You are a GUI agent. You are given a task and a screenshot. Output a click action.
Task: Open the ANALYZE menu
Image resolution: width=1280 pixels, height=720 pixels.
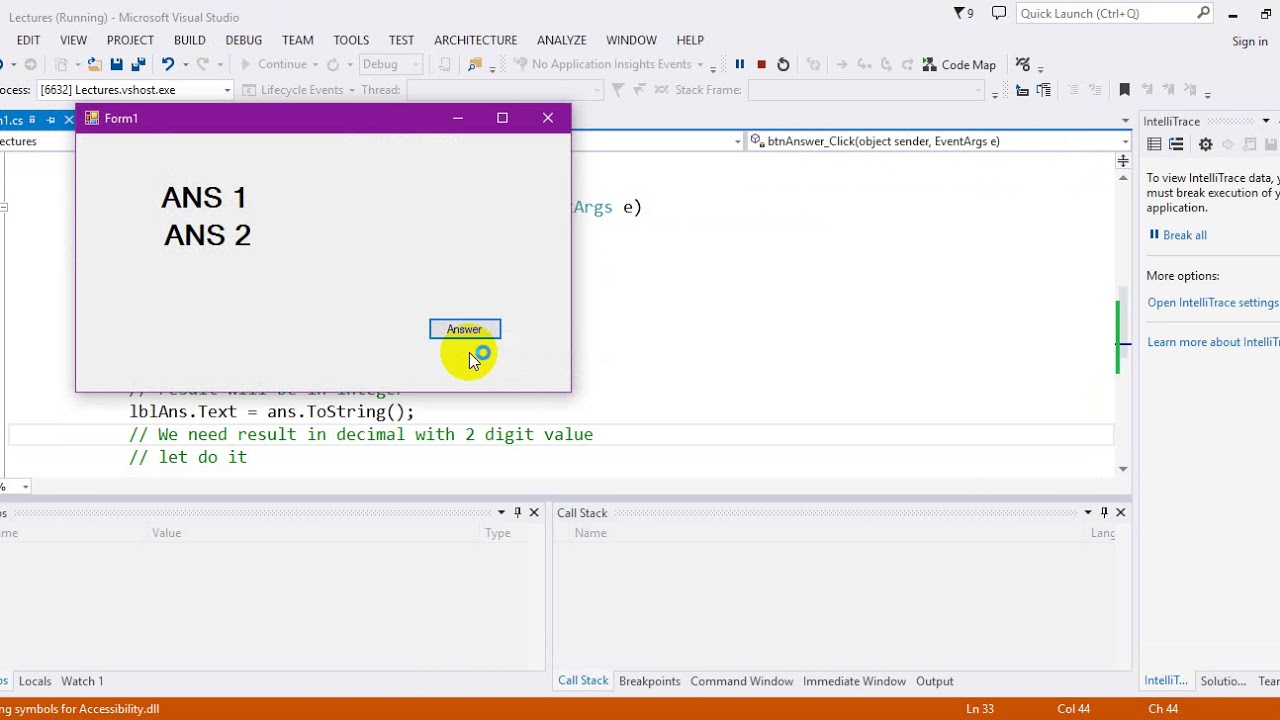pyautogui.click(x=561, y=40)
